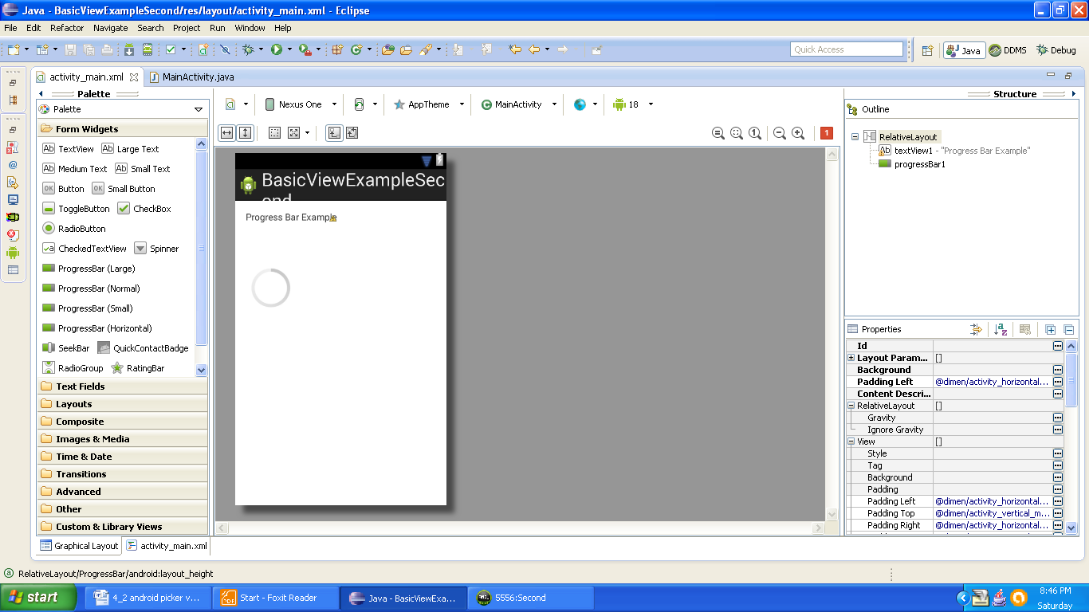
Task: Sort properties alphabetically icon
Action: pyautogui.click(x=1000, y=330)
